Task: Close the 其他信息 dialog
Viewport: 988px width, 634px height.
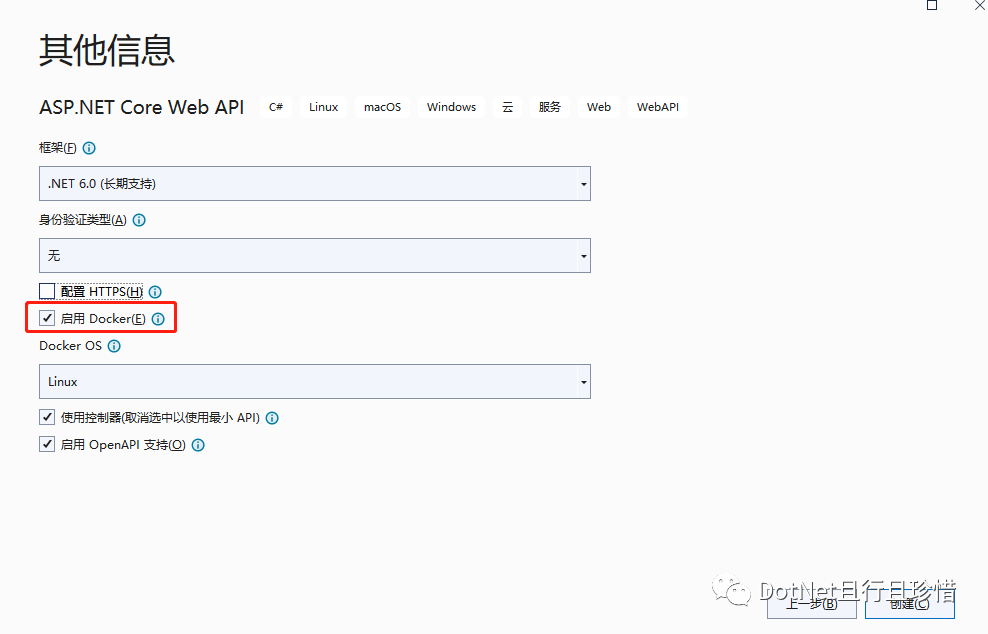Action: [x=980, y=5]
